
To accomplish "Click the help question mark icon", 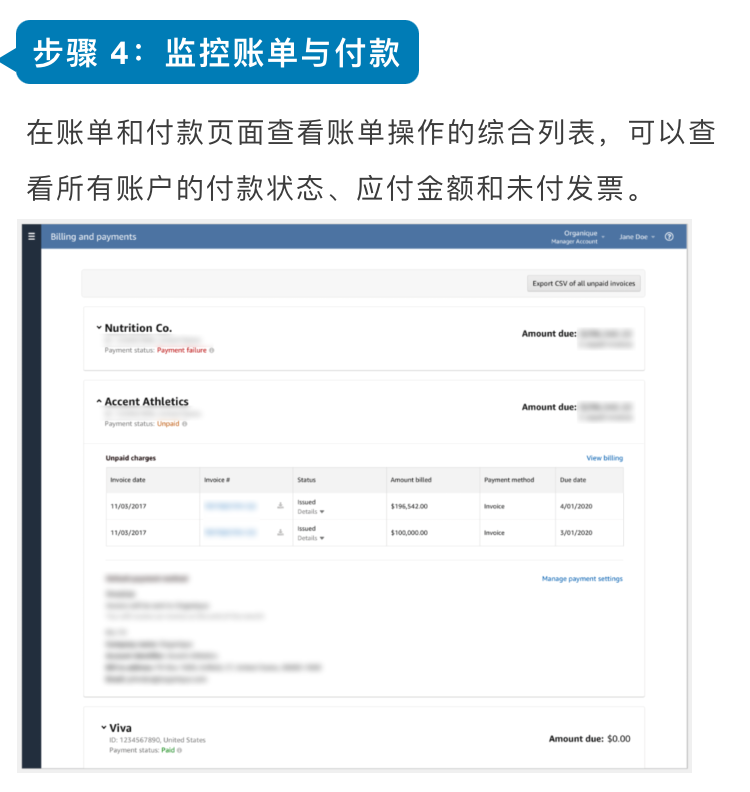I will click(x=669, y=236).
